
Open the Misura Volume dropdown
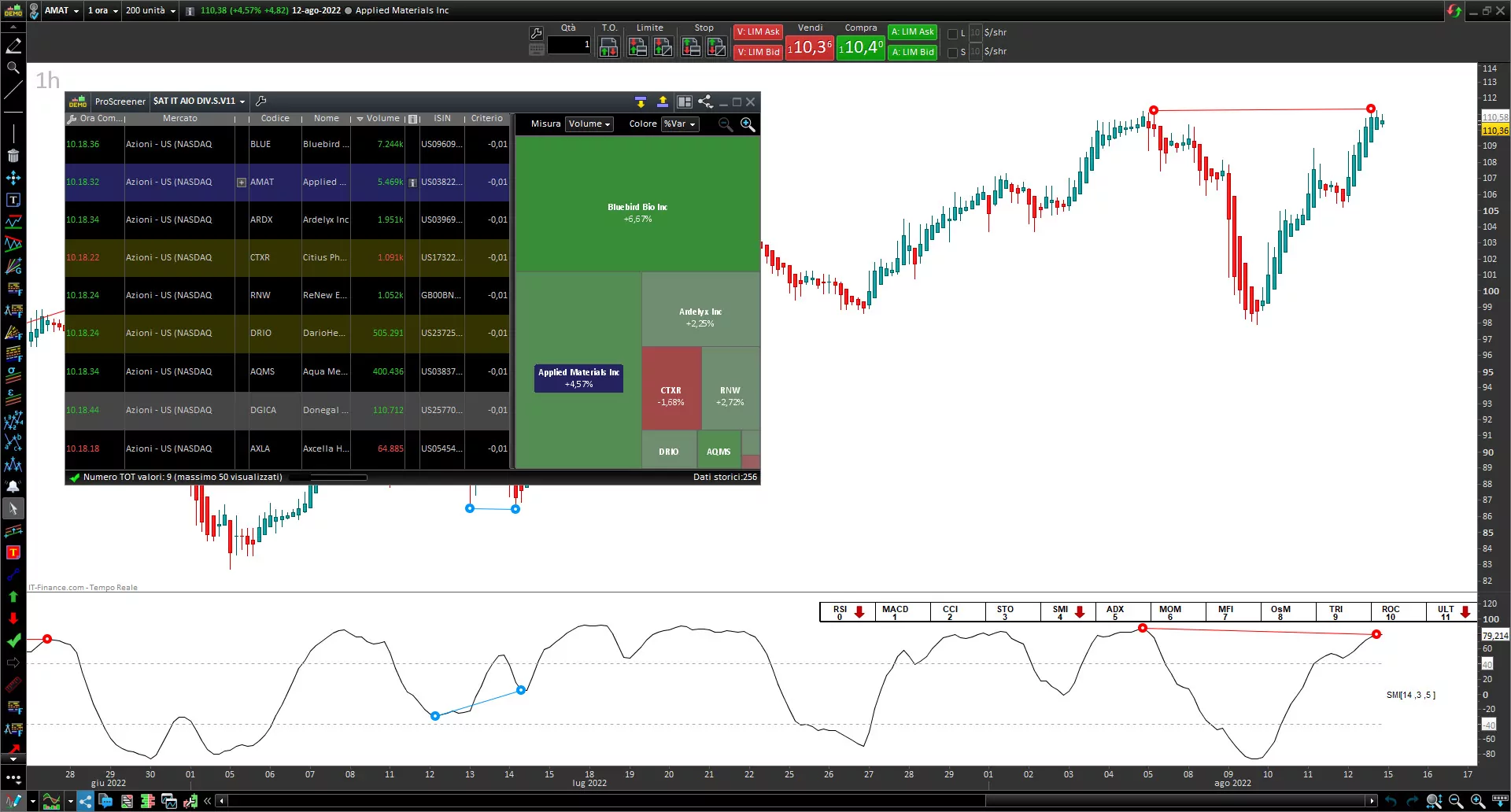pos(589,124)
